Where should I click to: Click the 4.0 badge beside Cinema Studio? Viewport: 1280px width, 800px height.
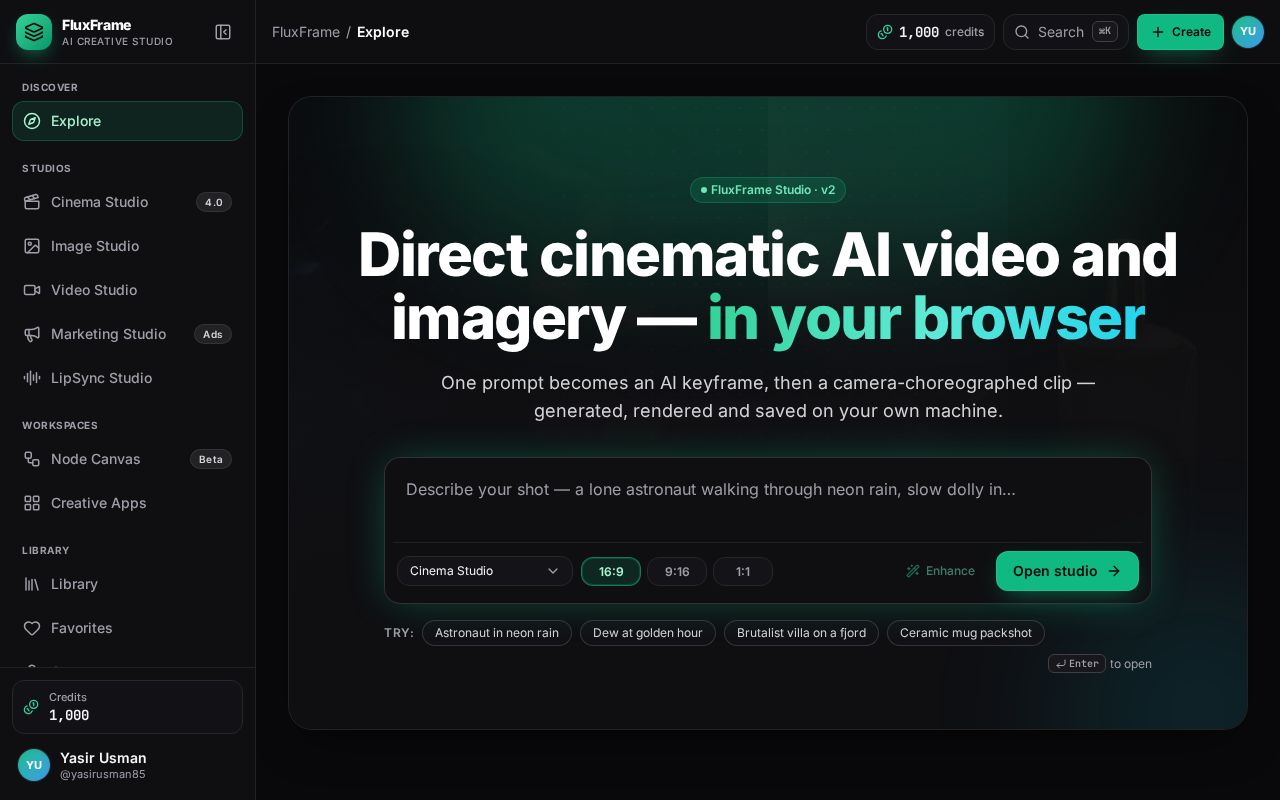pos(214,202)
